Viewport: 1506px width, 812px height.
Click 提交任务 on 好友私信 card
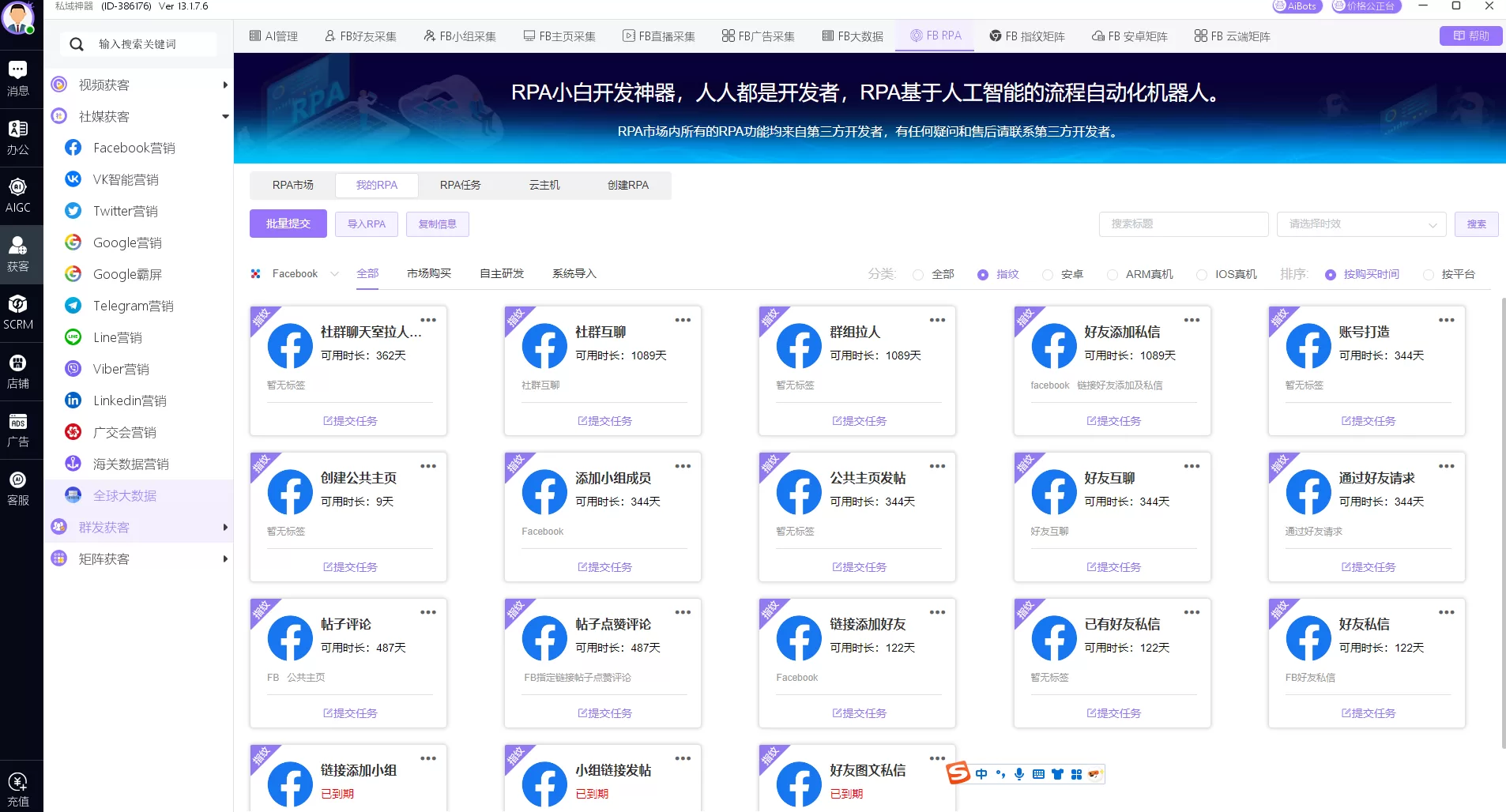click(x=1369, y=713)
